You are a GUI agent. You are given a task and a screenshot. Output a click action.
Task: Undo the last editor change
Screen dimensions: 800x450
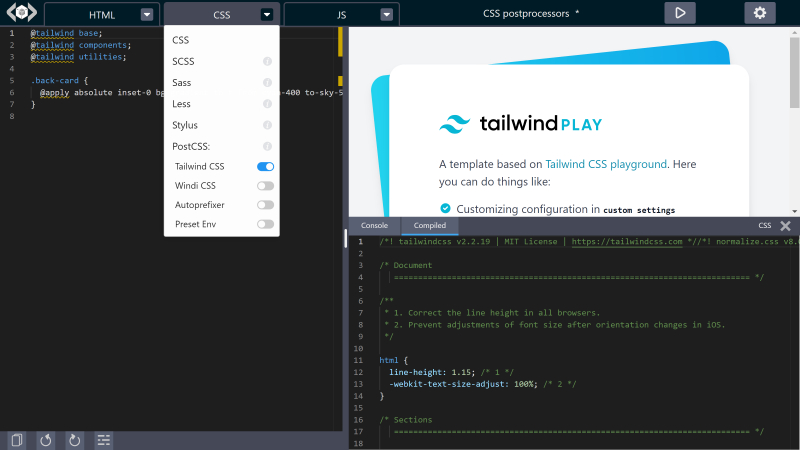coord(45,439)
